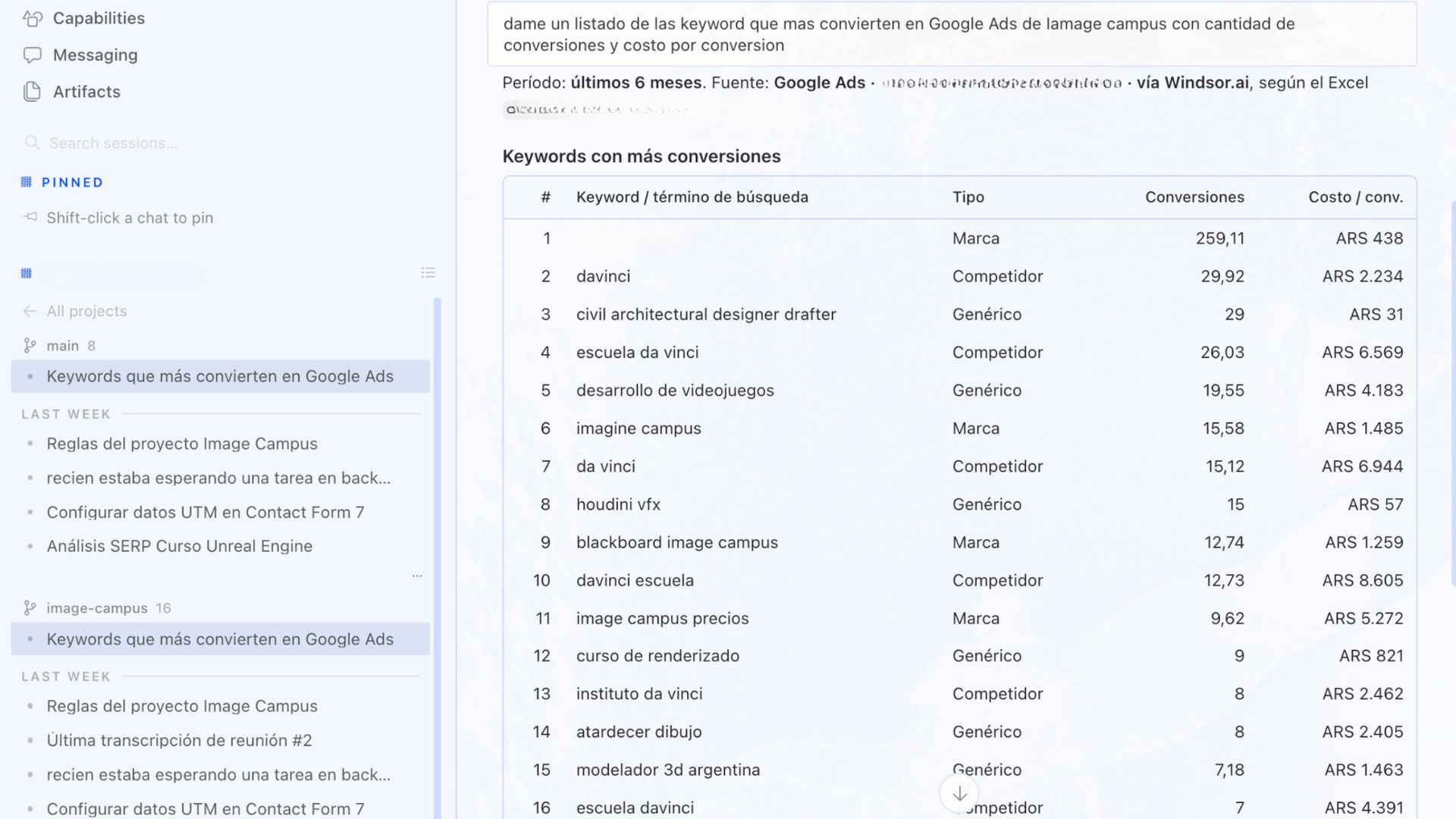Click the PINNED grid icon
Viewport: 1456px width, 819px height.
click(27, 182)
